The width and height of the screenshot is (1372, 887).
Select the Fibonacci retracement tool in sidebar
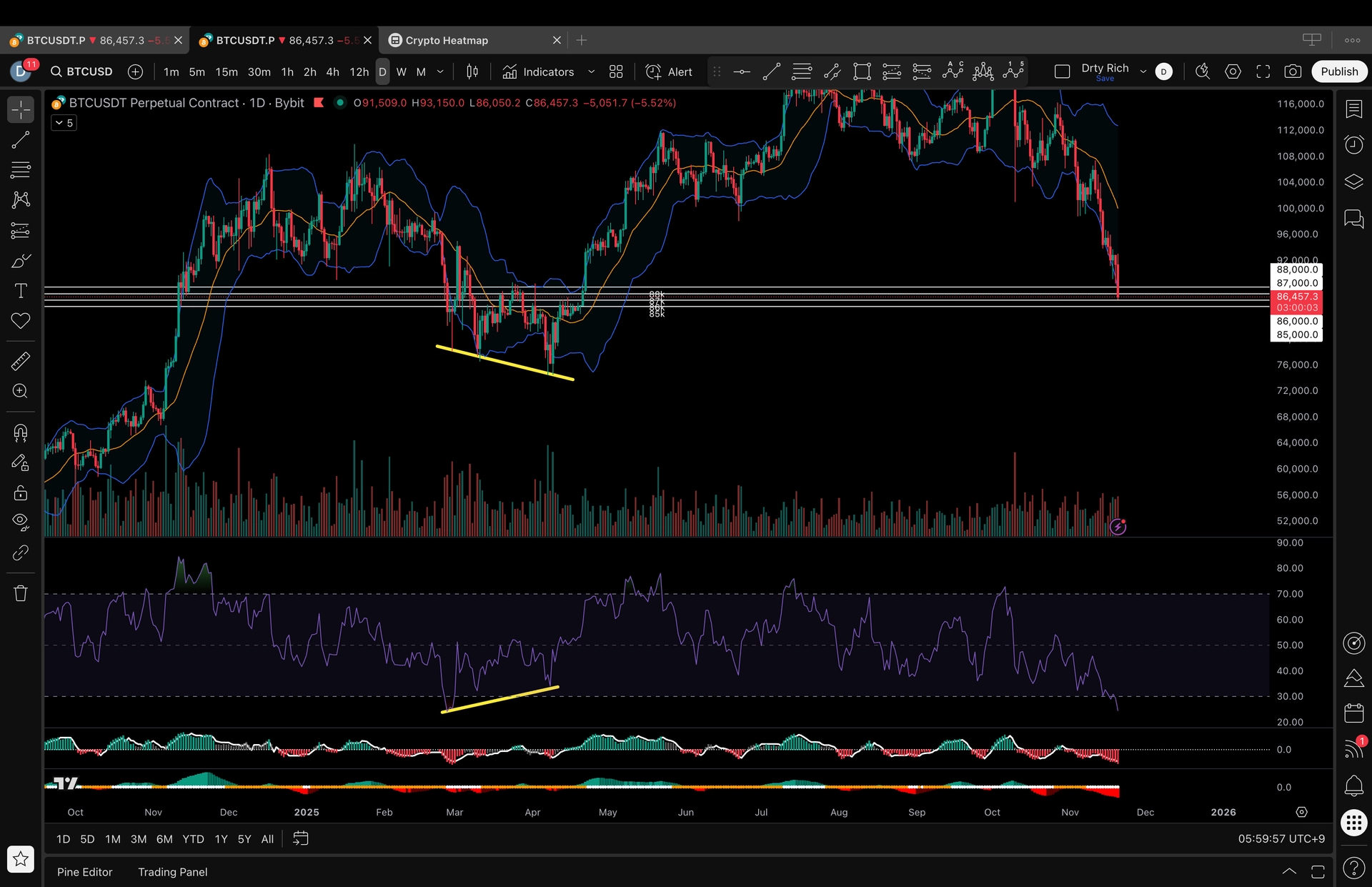(21, 170)
